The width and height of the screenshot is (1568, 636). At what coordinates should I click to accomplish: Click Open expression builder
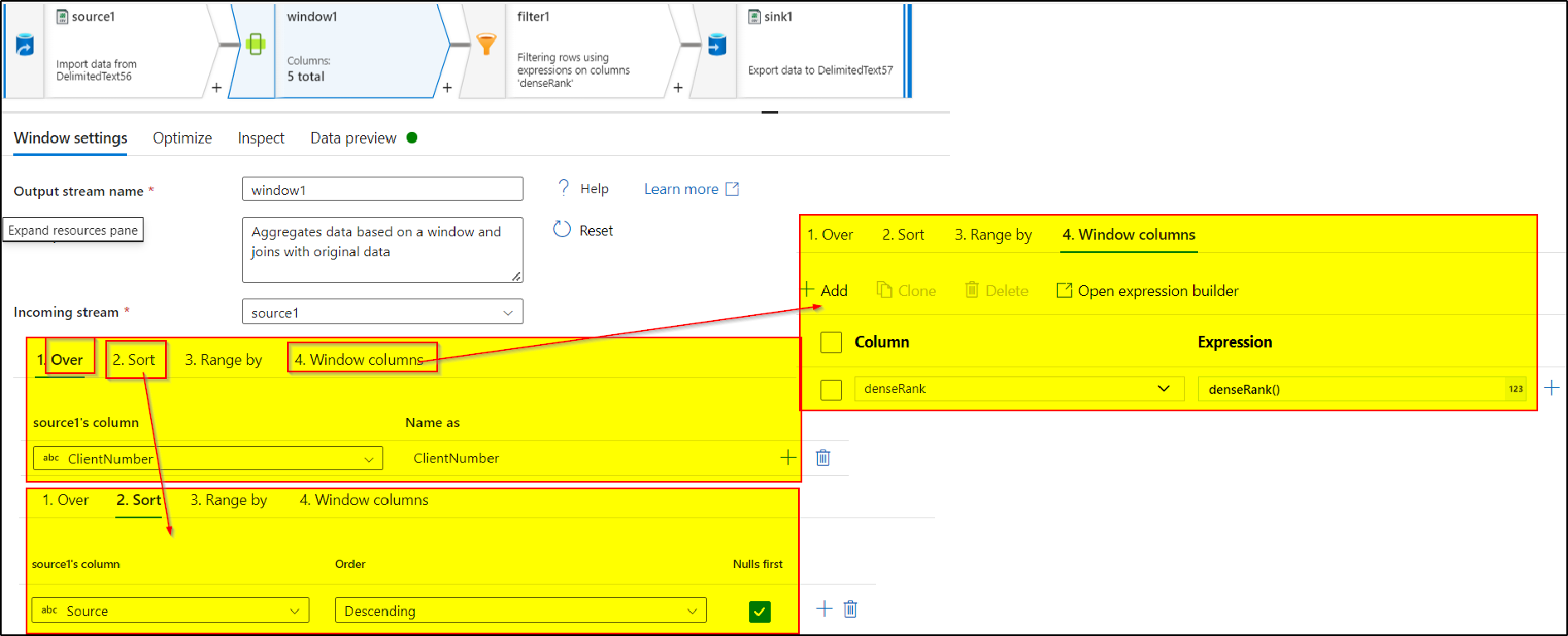[1147, 290]
